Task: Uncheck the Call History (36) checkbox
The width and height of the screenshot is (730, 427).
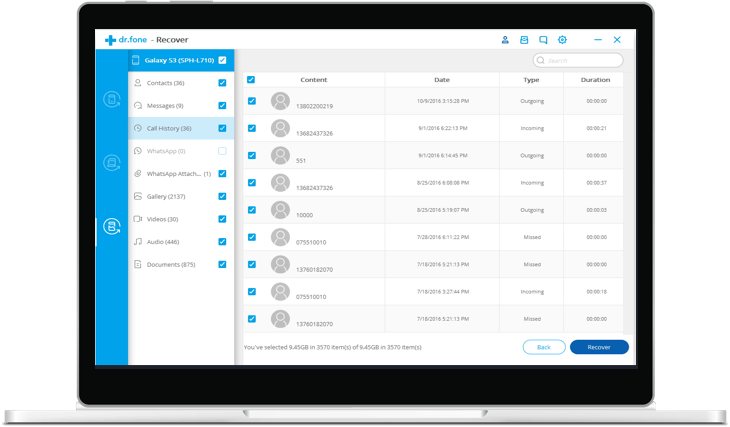Action: pyautogui.click(x=223, y=128)
